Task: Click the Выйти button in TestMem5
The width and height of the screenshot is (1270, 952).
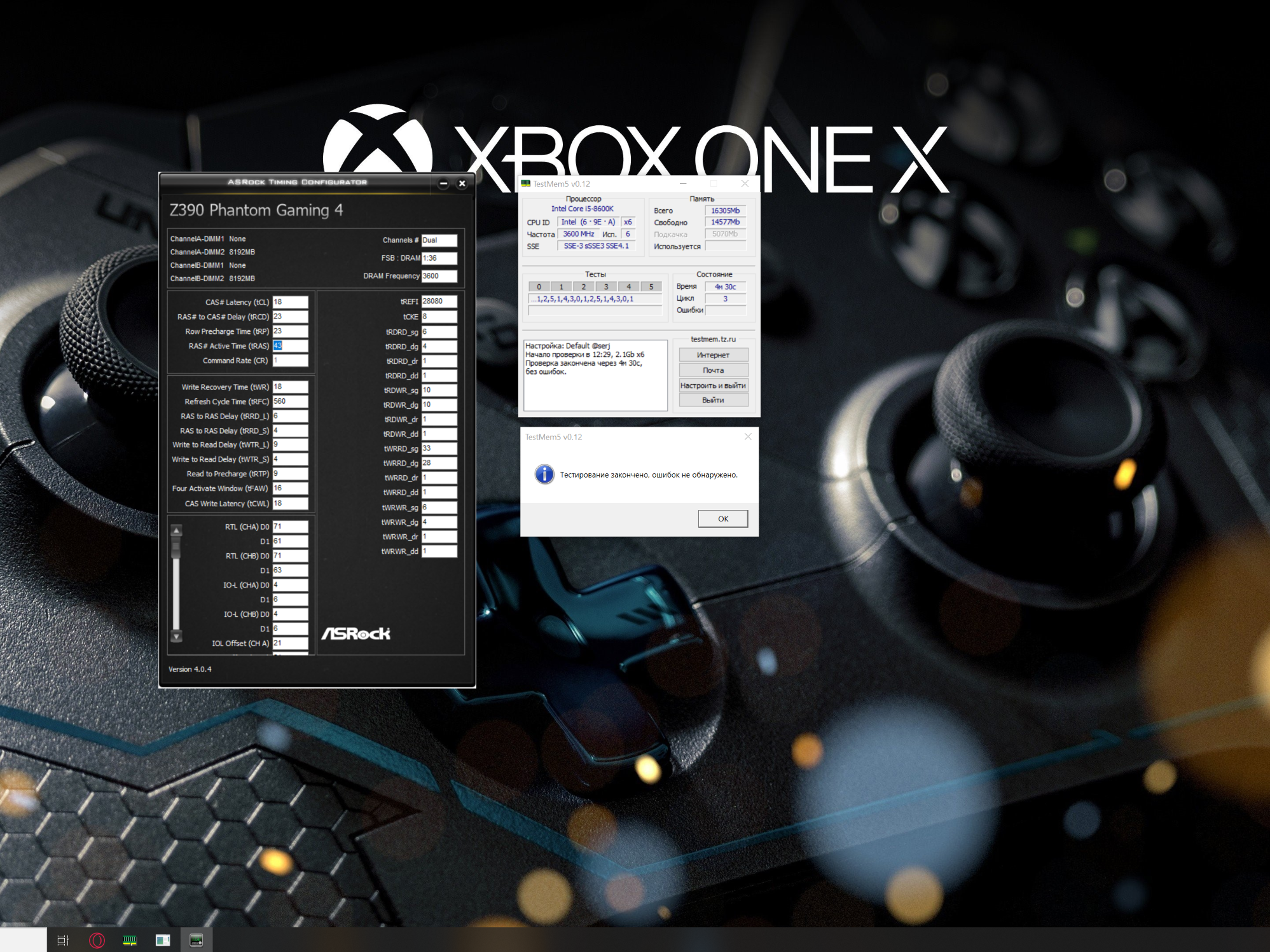Action: click(x=713, y=400)
